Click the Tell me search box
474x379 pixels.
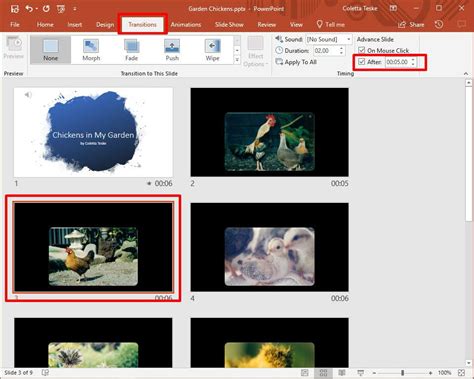click(330, 24)
